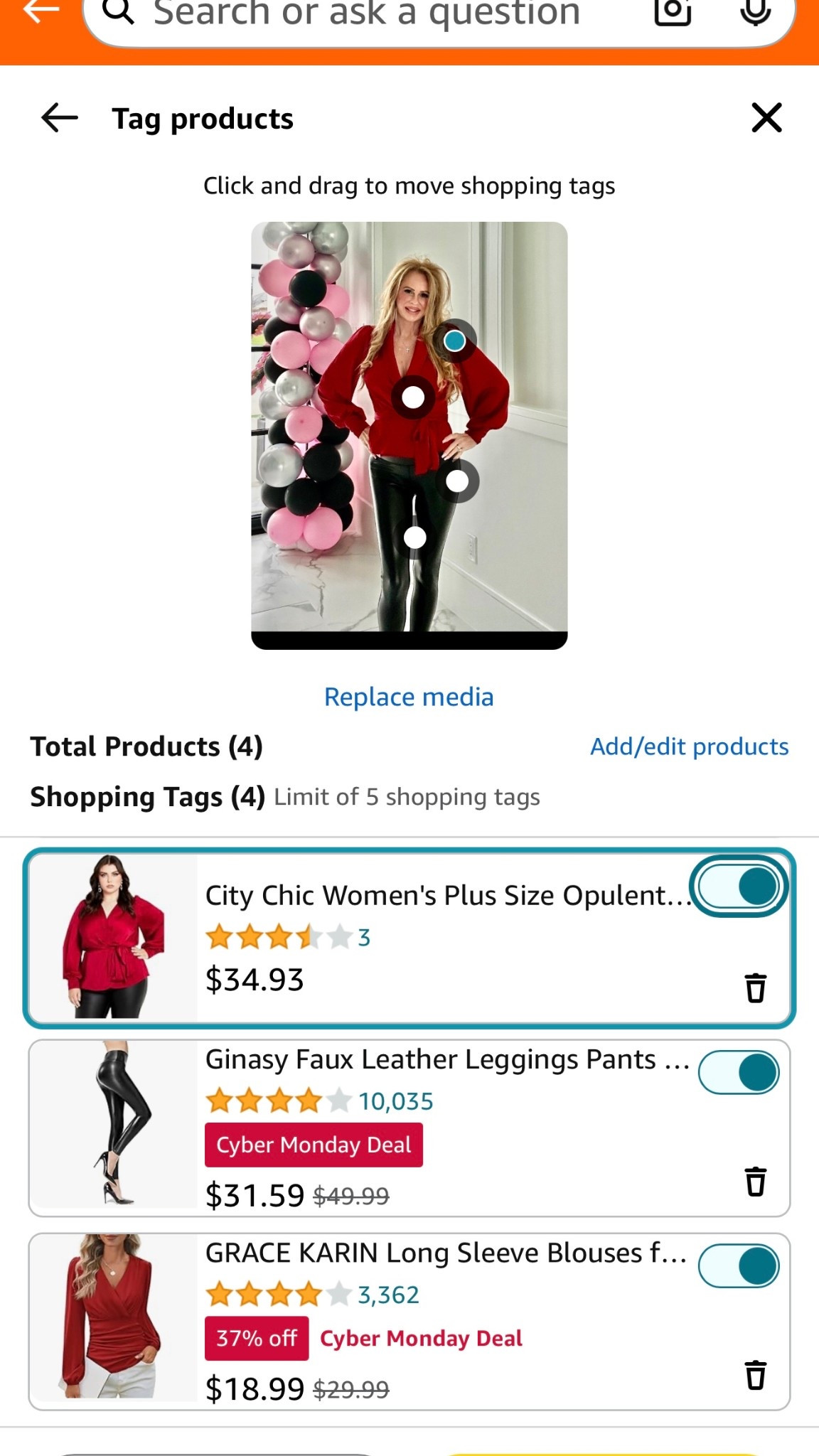The image size is (819, 1456).
Task: Delete the City Chic blouse tag via trash icon
Action: tap(754, 987)
